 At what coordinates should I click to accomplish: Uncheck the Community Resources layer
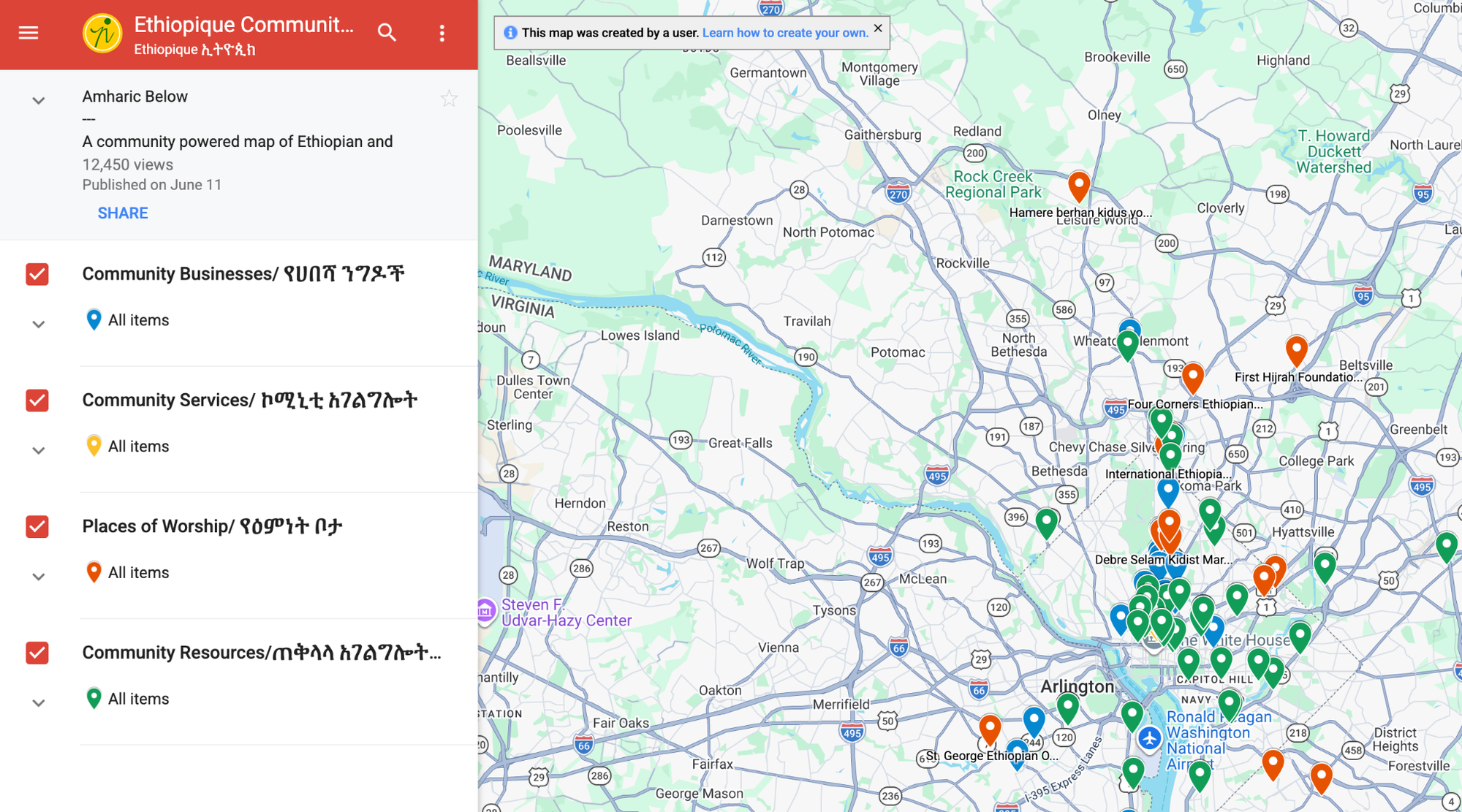point(37,653)
